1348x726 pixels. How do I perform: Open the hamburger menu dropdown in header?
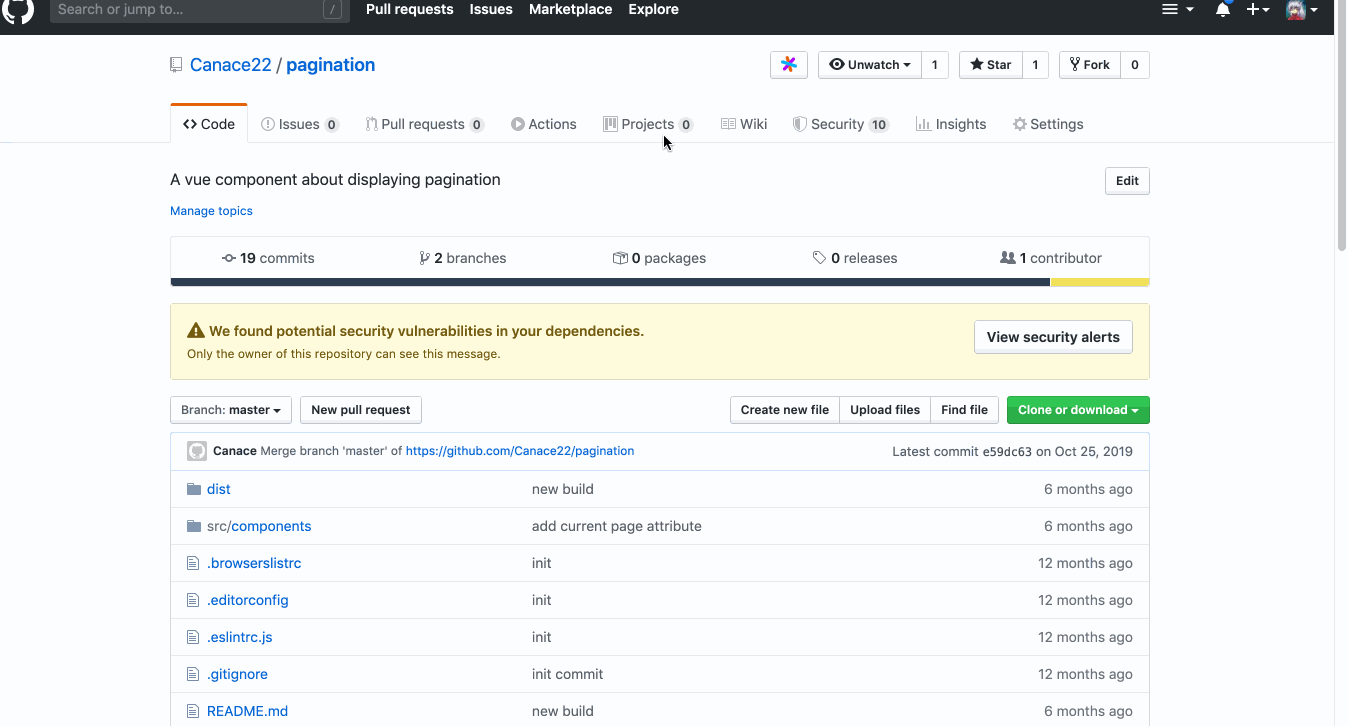click(1177, 9)
